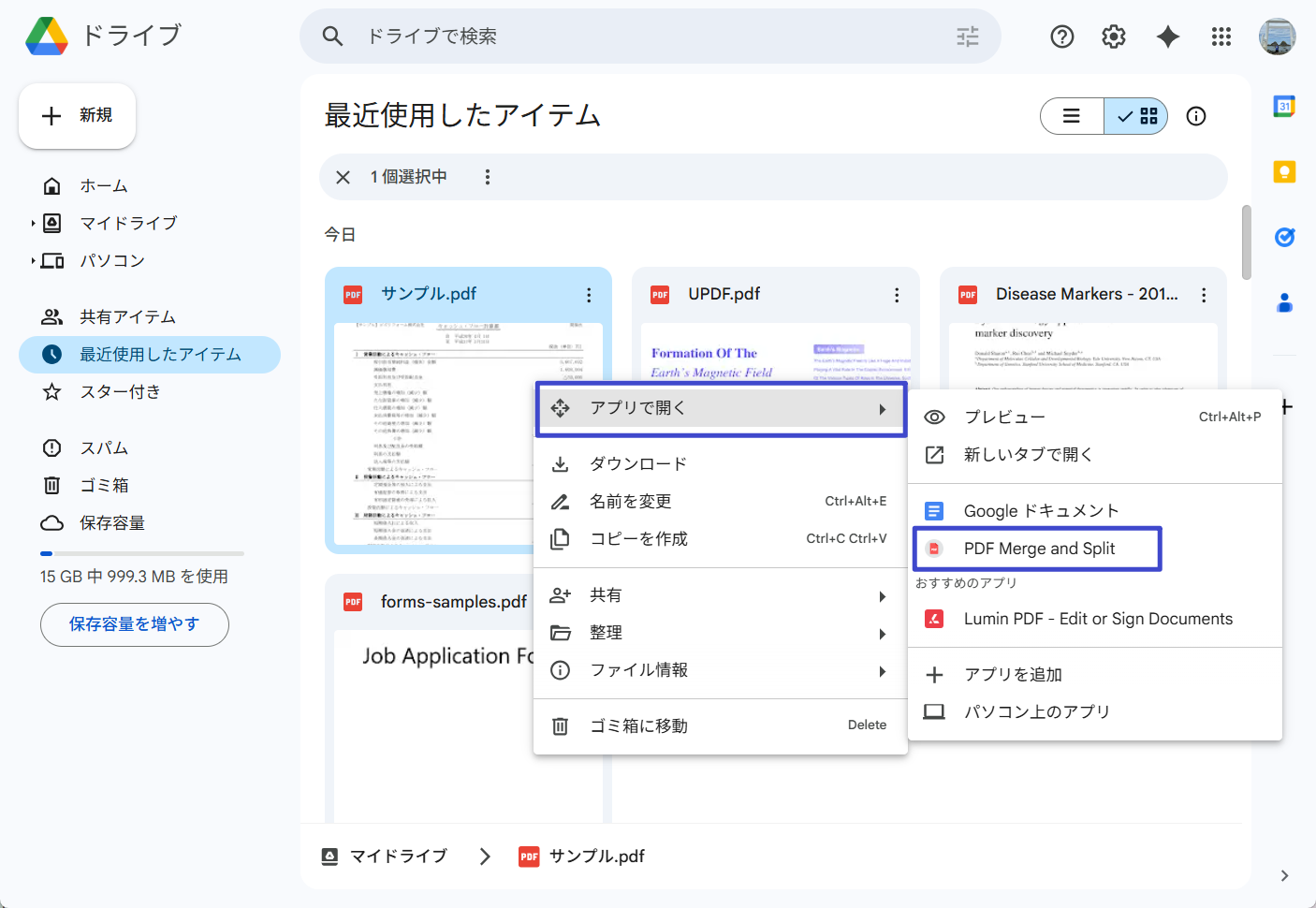Click 保存容量を増やす button
This screenshot has height=908, width=1316.
point(135,624)
